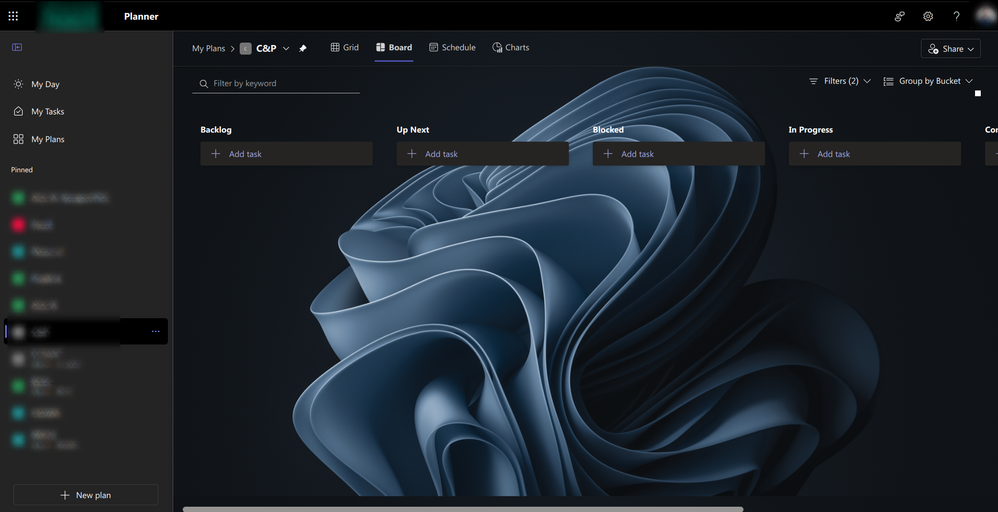998x512 pixels.
Task: Click the magnifier icon in keyword filter
Action: [204, 83]
